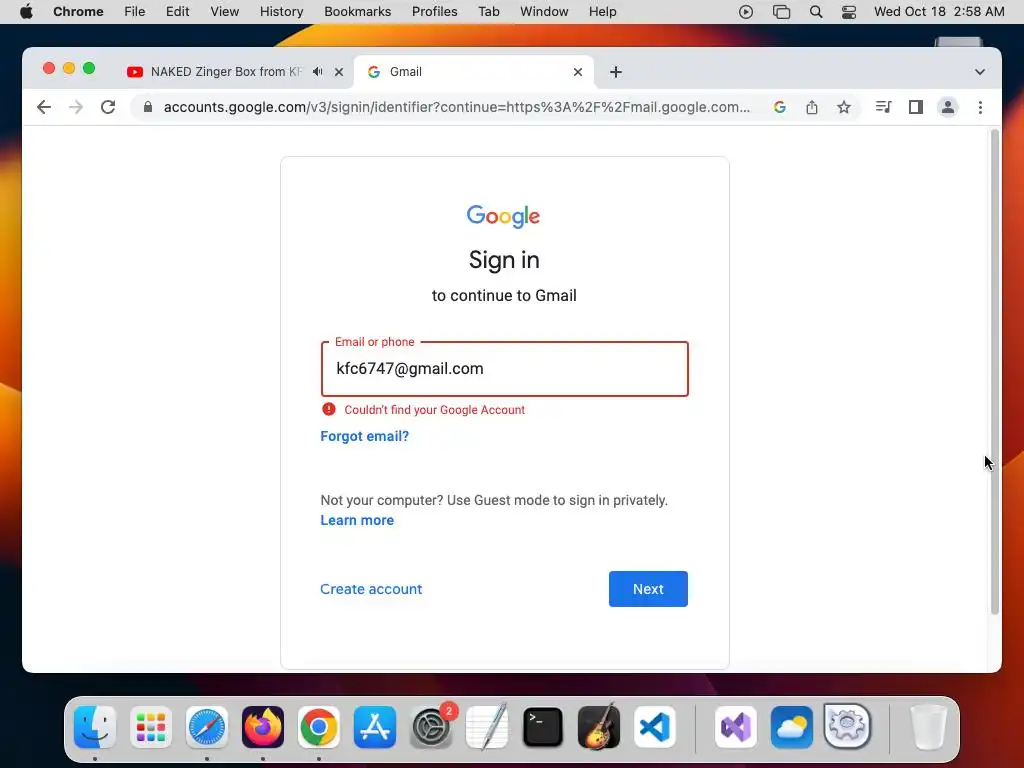
Task: Open the History menu
Action: click(281, 12)
